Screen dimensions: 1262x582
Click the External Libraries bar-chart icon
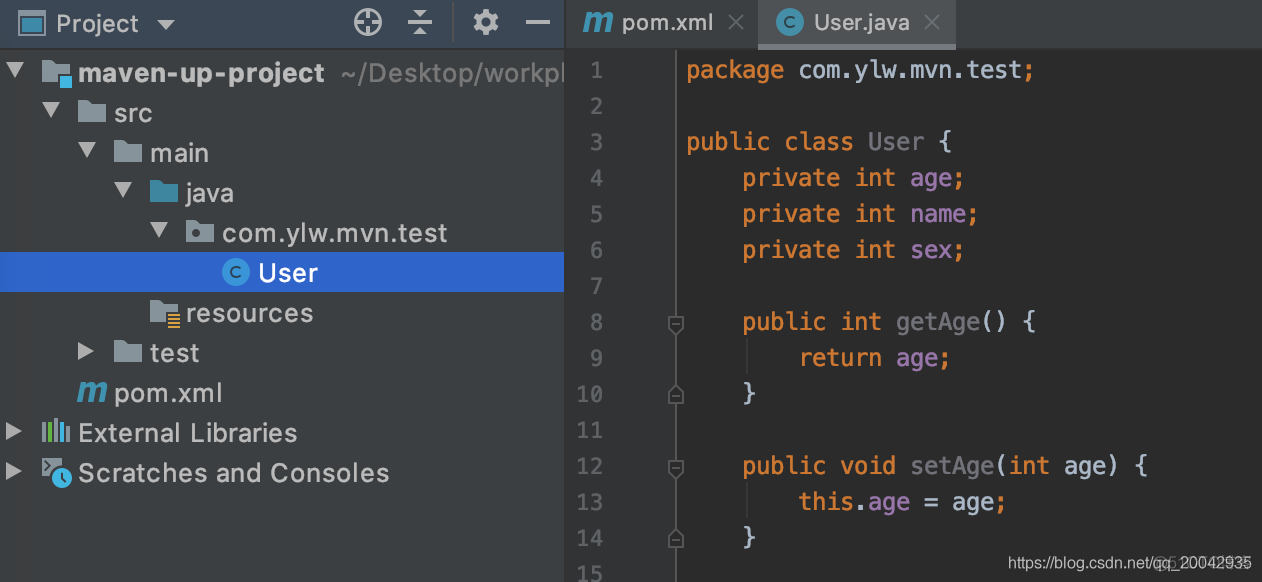(55, 432)
